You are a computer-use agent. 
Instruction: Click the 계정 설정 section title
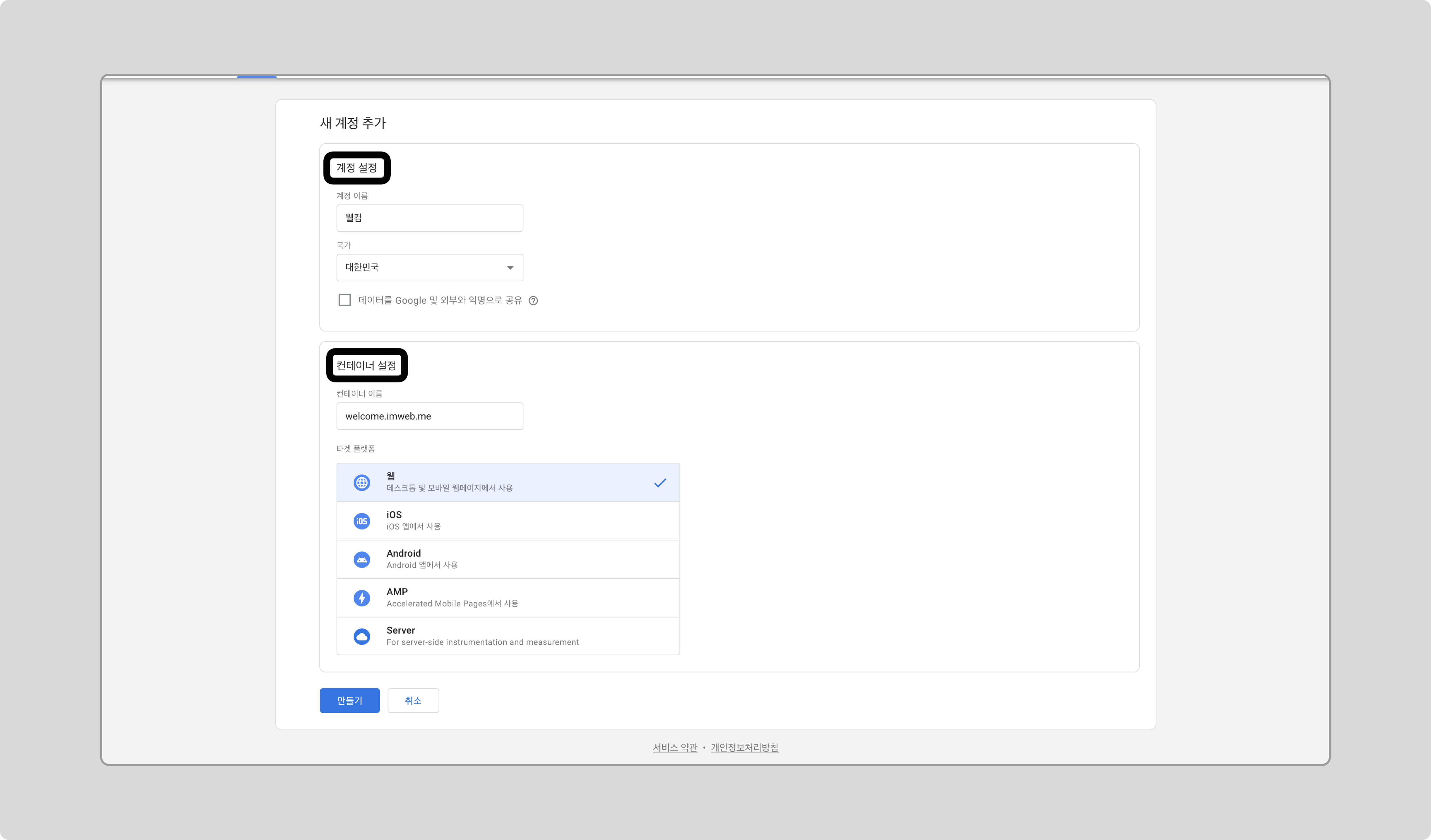click(357, 167)
